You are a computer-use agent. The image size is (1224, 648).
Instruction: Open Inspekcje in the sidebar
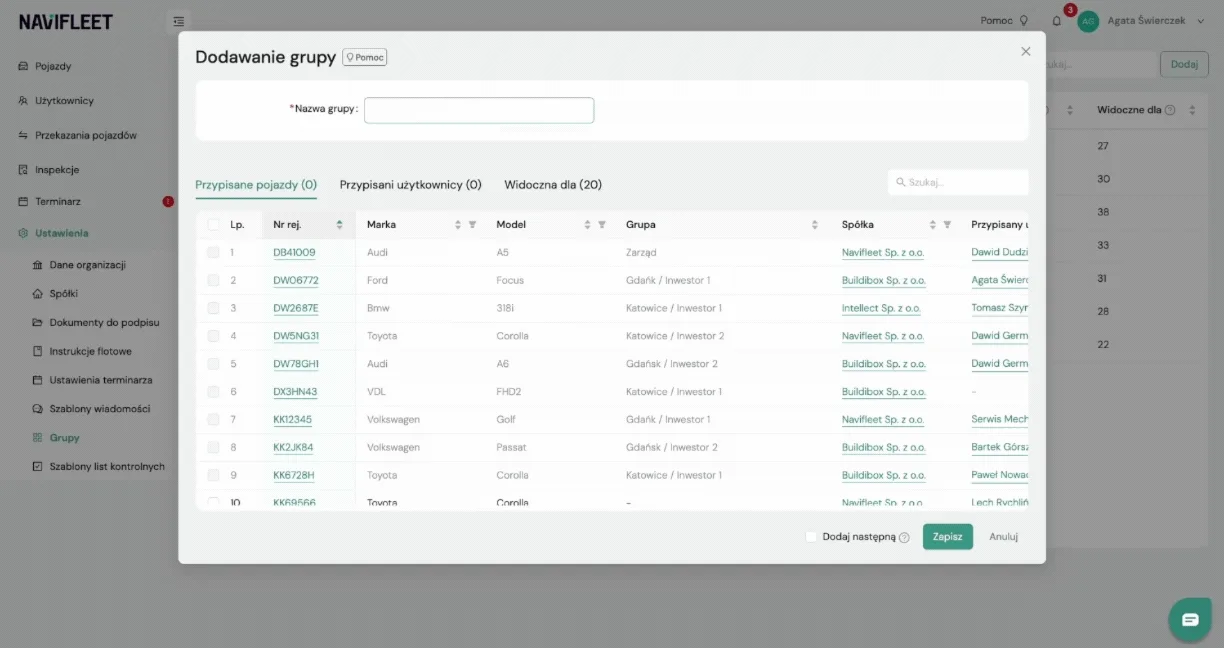57,170
